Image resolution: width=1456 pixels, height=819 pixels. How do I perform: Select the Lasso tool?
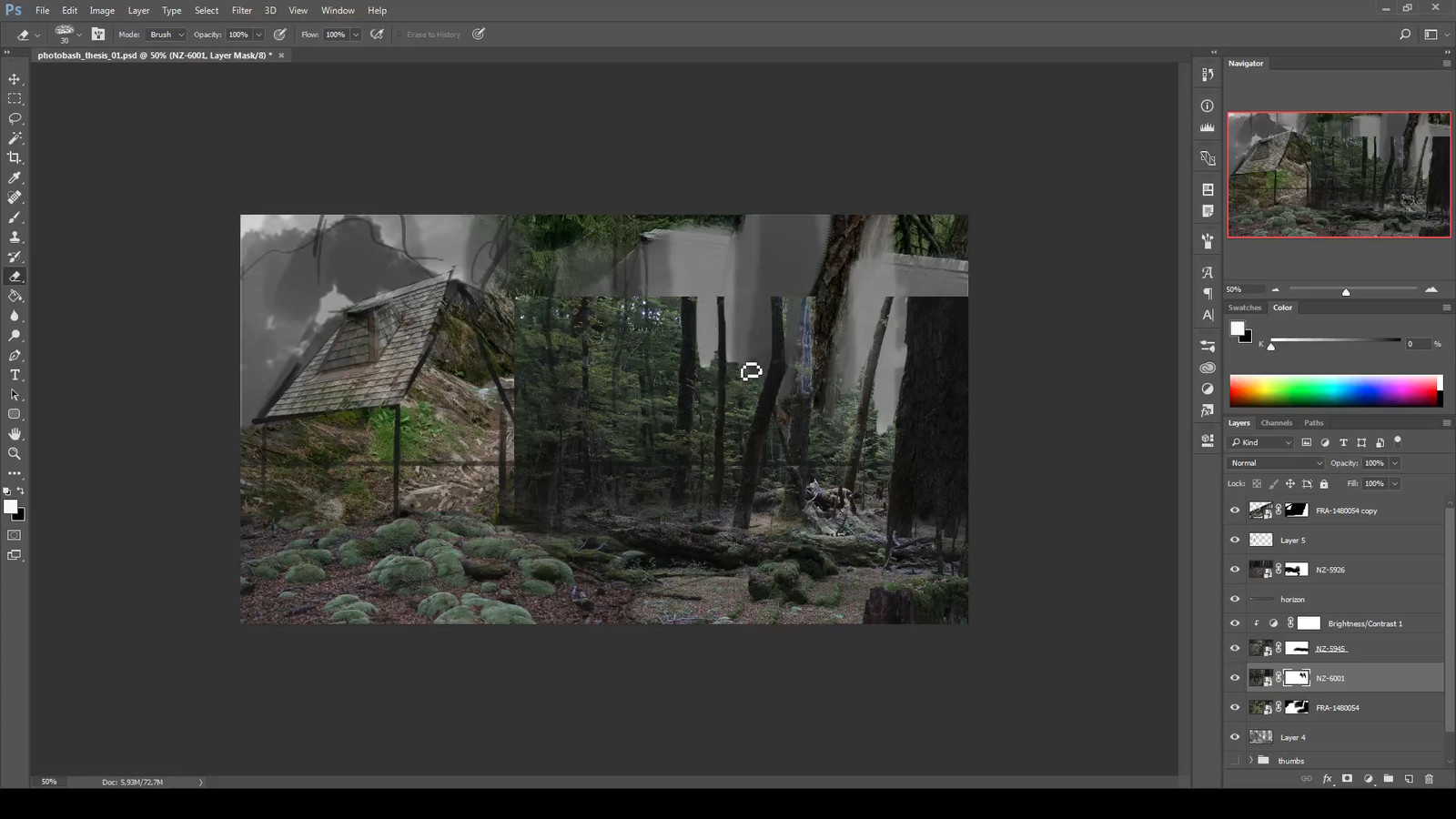(15, 118)
